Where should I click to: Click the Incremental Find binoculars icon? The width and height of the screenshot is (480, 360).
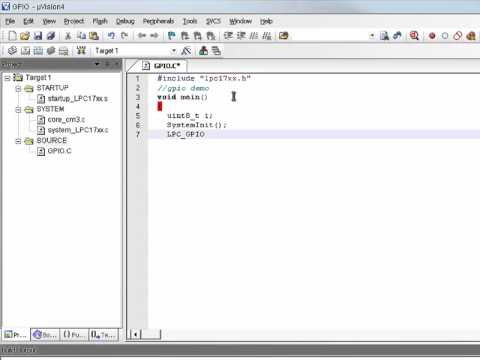tap(397, 36)
